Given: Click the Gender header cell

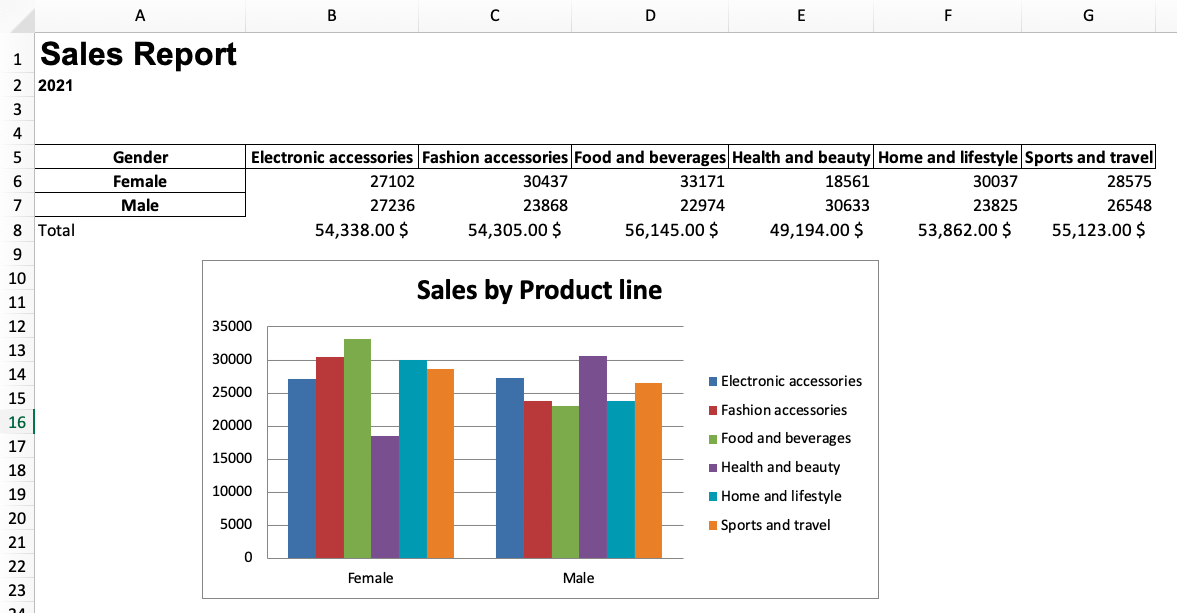Looking at the screenshot, I should click(140, 157).
